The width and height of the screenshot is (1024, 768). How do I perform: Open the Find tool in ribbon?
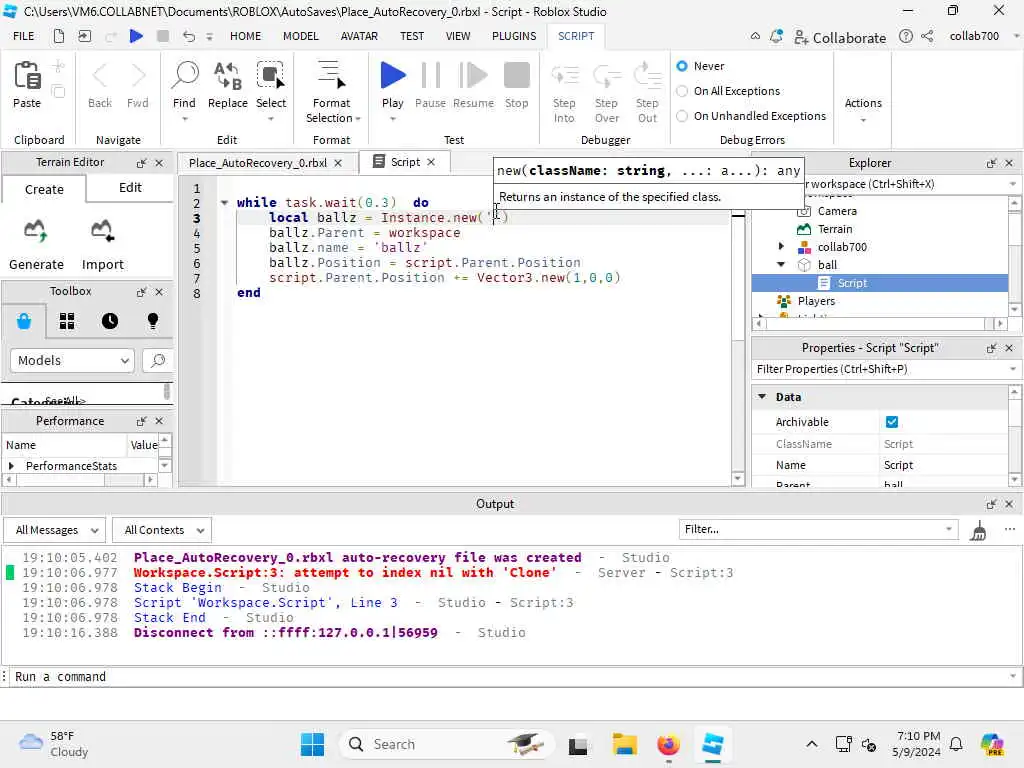pyautogui.click(x=184, y=76)
